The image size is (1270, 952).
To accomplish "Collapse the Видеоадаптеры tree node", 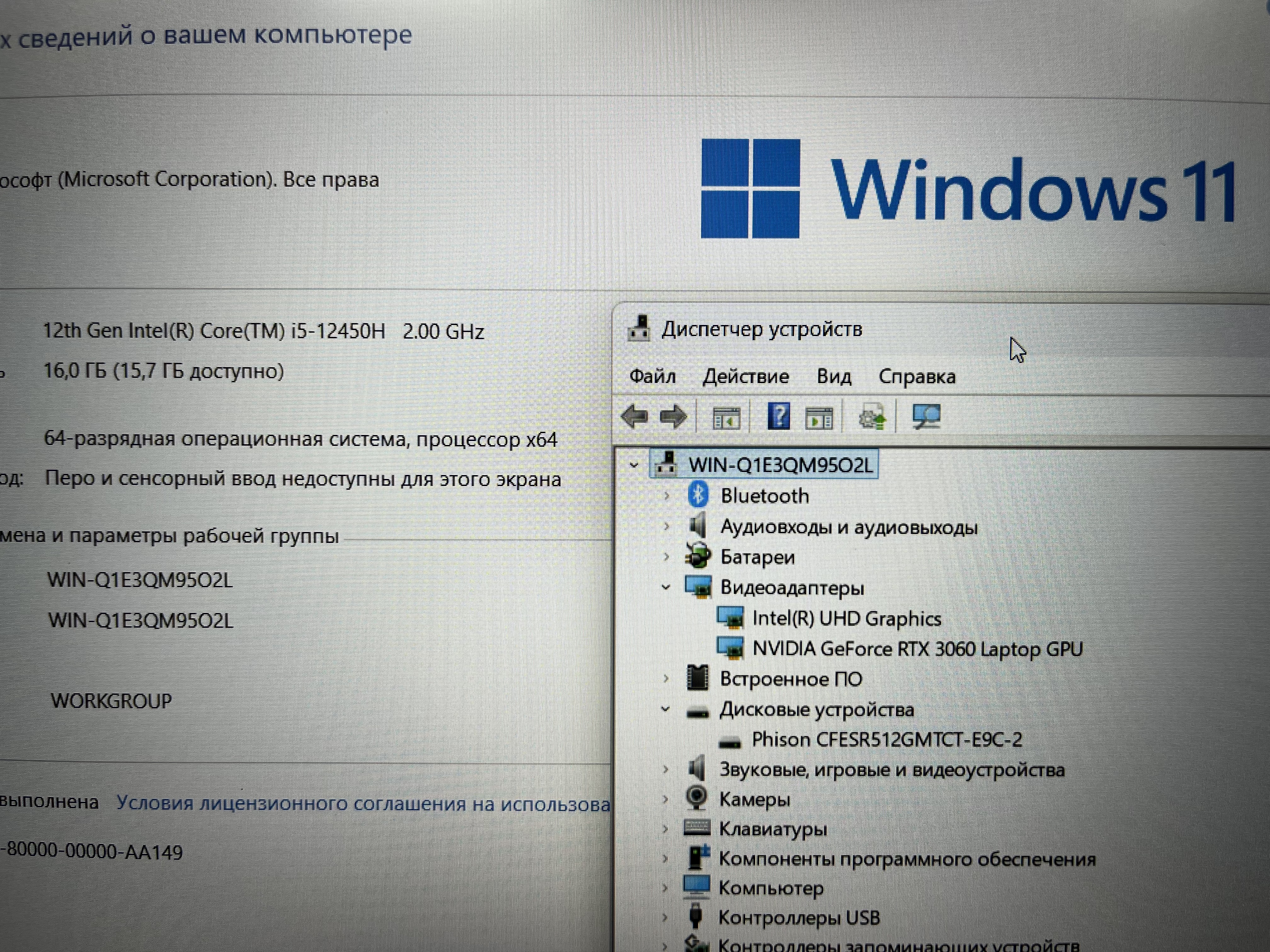I will [x=666, y=587].
